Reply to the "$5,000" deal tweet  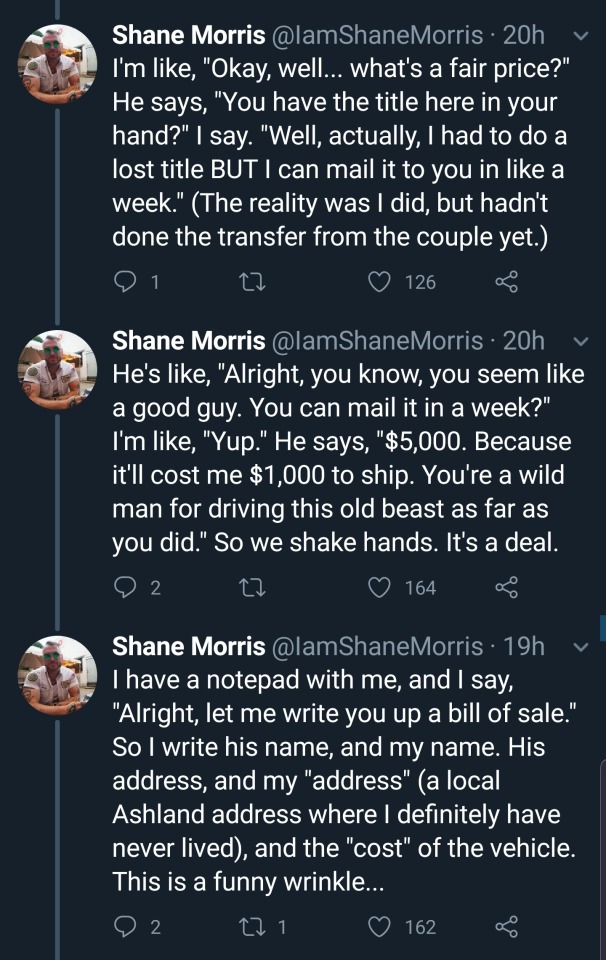124,588
